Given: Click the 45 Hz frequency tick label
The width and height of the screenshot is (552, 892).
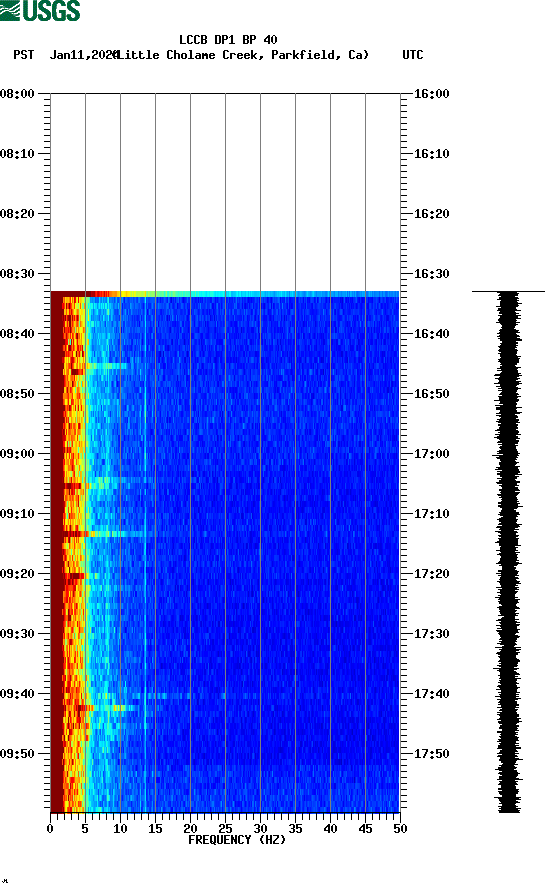Looking at the screenshot, I should coord(365,829).
